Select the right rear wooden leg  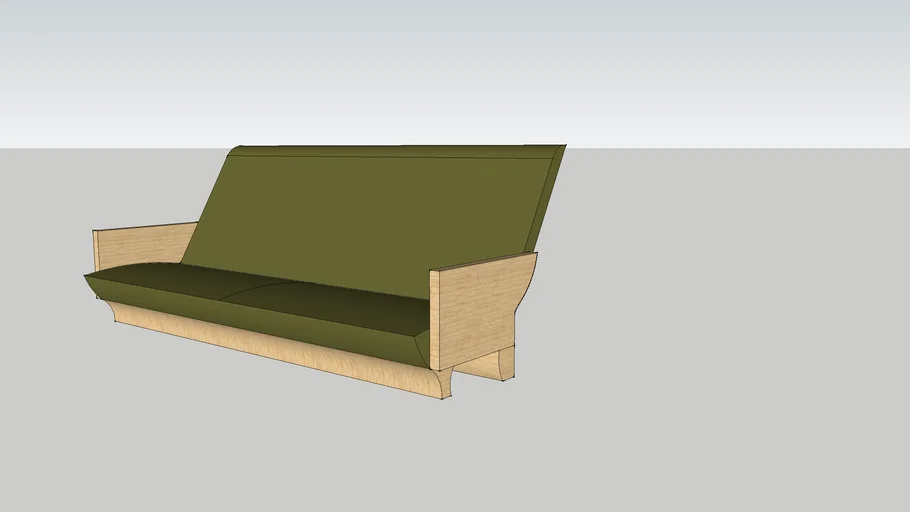506,363
